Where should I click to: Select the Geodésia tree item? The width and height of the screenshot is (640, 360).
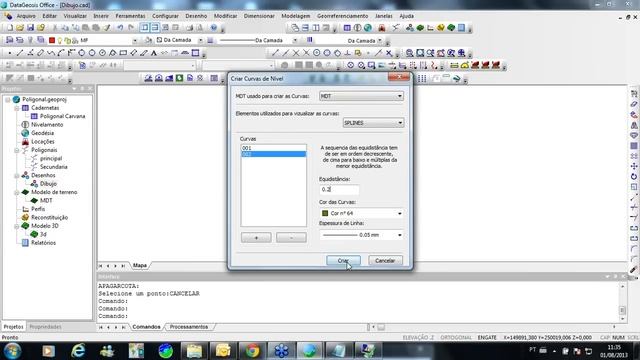pos(42,133)
